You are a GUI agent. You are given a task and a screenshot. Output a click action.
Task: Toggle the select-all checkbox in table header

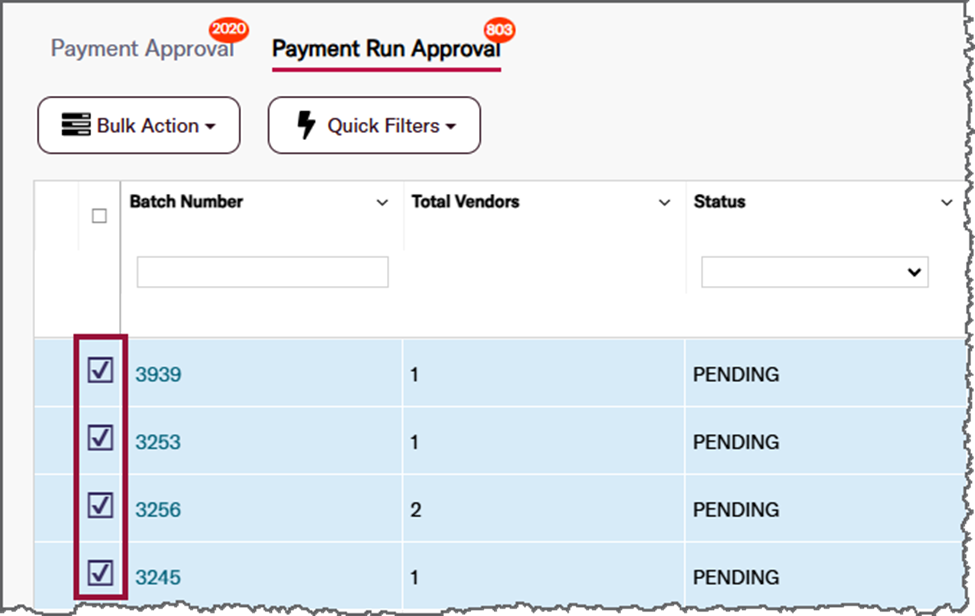click(x=99, y=216)
